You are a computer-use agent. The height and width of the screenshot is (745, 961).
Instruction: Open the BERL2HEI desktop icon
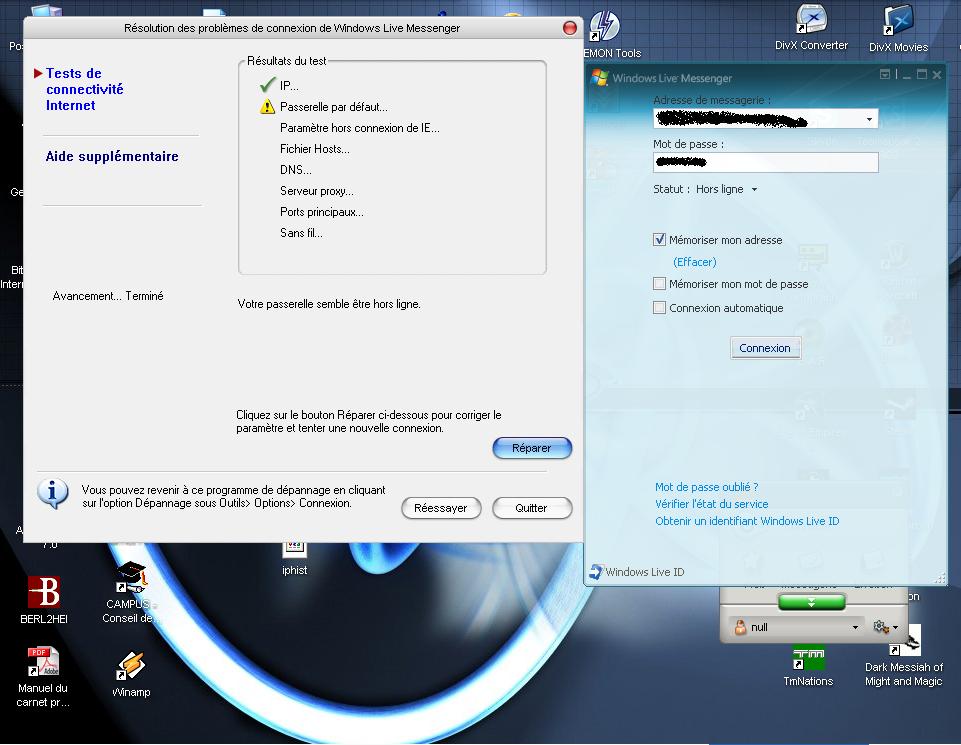[x=44, y=591]
